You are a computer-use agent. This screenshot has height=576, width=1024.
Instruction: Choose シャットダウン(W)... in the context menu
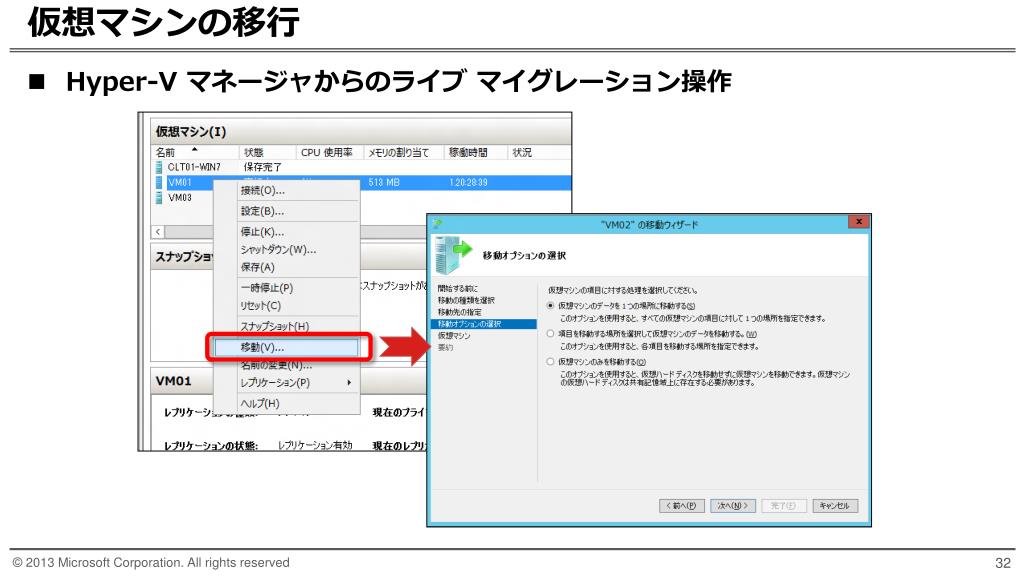[287, 249]
